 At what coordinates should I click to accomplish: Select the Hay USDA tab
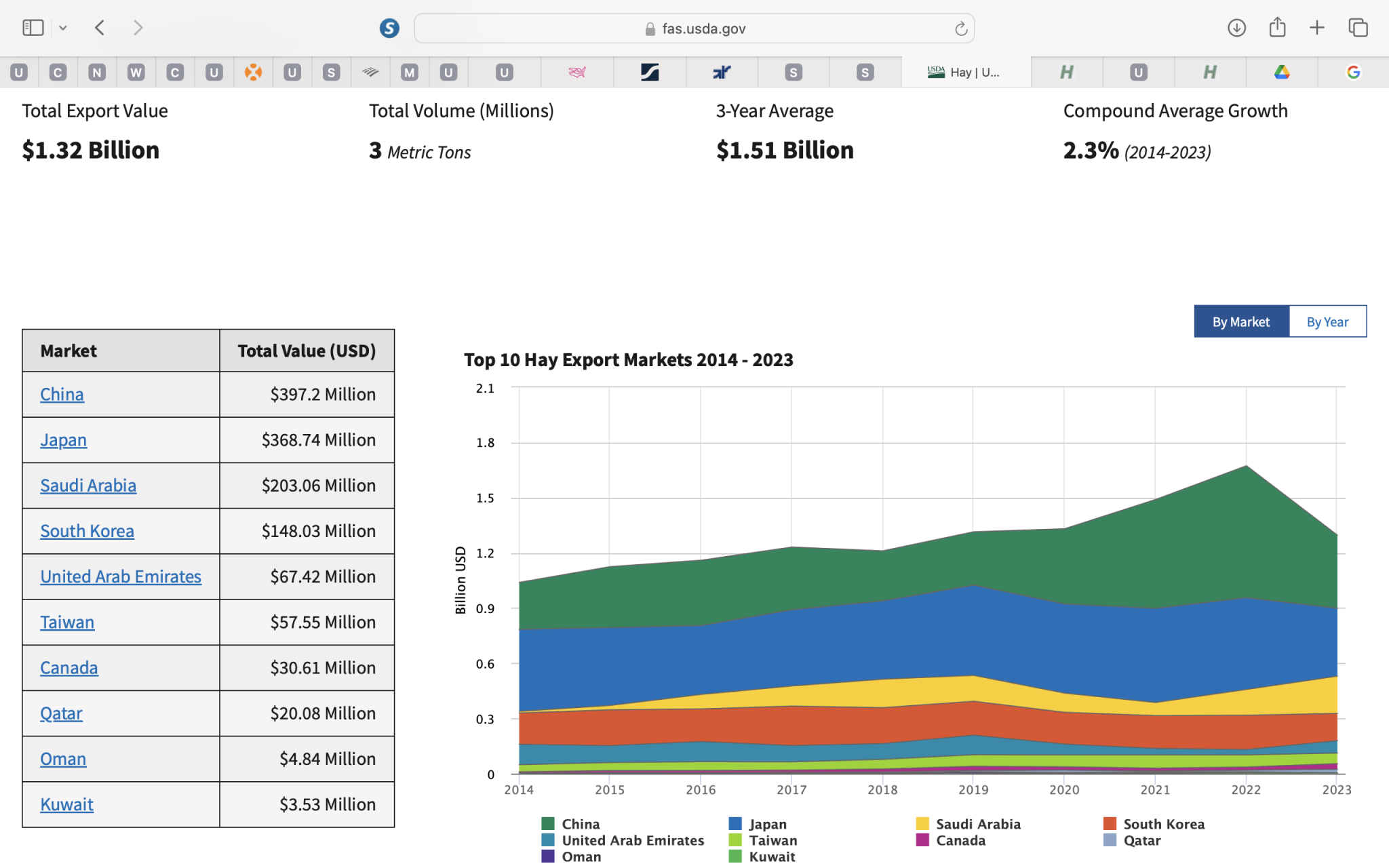(965, 72)
